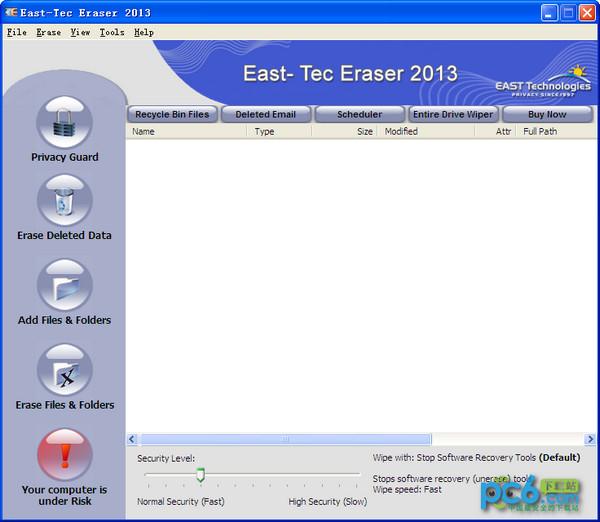The height and width of the screenshot is (522, 600).
Task: Open the Erase menu
Action: coord(49,32)
